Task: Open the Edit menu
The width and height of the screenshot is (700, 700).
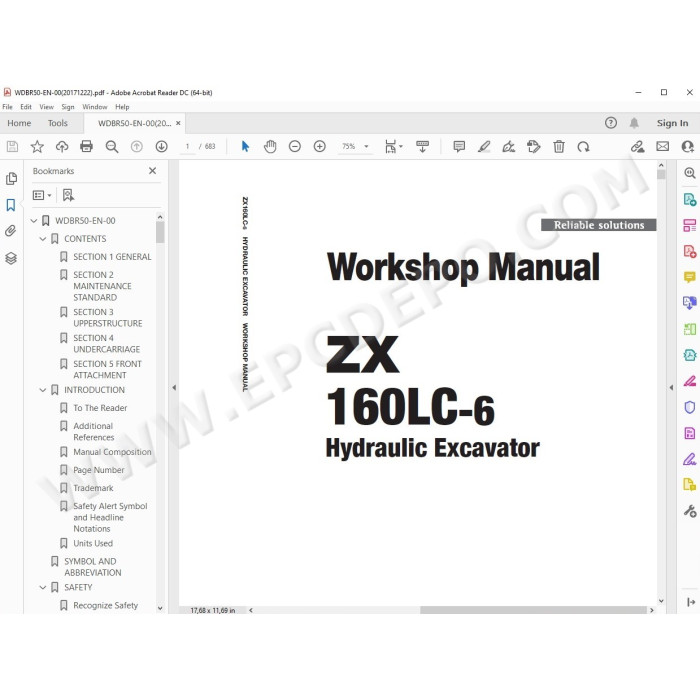Action: click(26, 107)
